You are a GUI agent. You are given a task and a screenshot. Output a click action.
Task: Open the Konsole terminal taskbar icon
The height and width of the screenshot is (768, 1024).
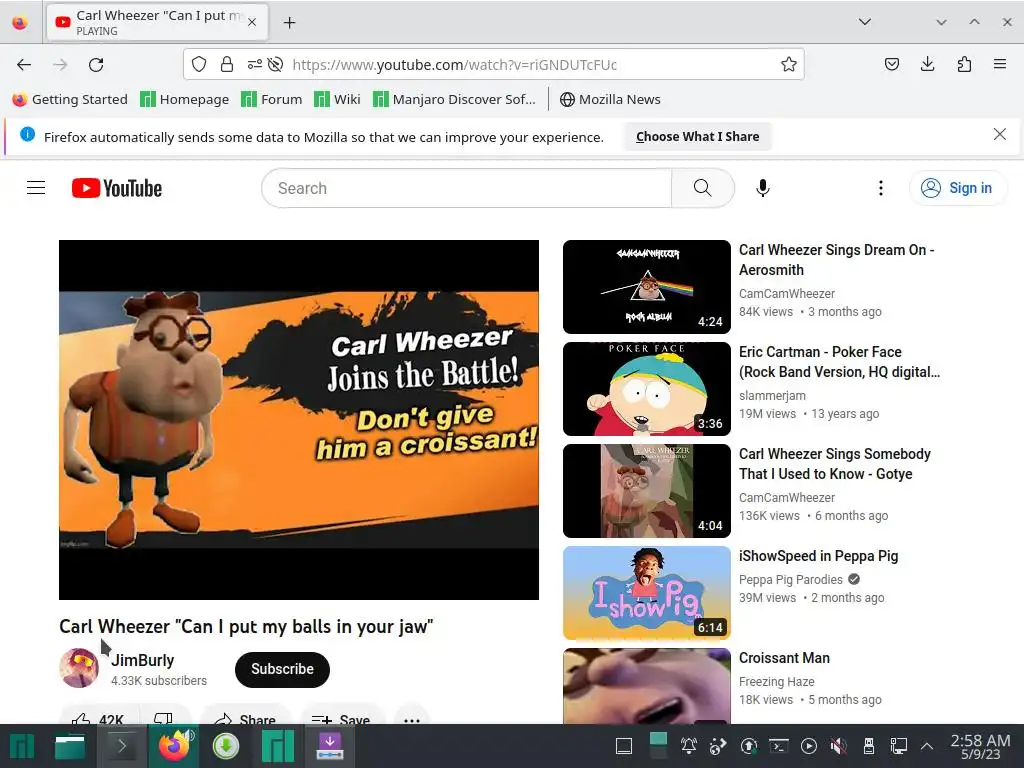point(121,746)
